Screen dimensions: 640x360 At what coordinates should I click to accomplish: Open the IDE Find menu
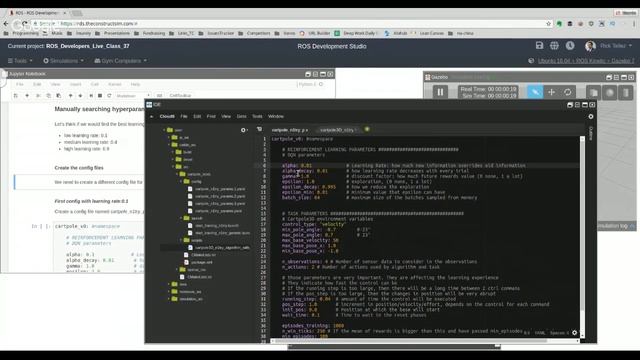click(211, 116)
